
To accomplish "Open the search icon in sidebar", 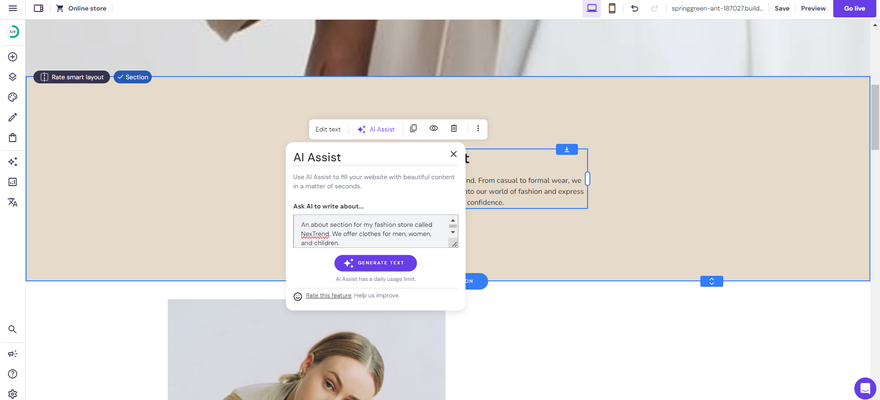I will (x=12, y=329).
